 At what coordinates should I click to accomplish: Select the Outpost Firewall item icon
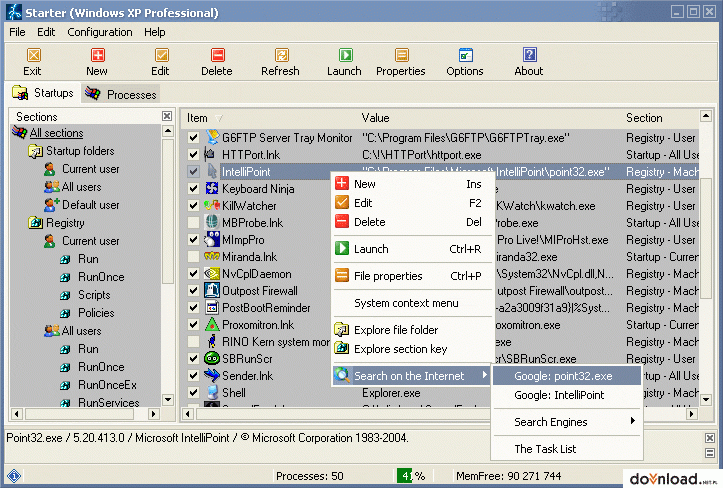[x=212, y=290]
